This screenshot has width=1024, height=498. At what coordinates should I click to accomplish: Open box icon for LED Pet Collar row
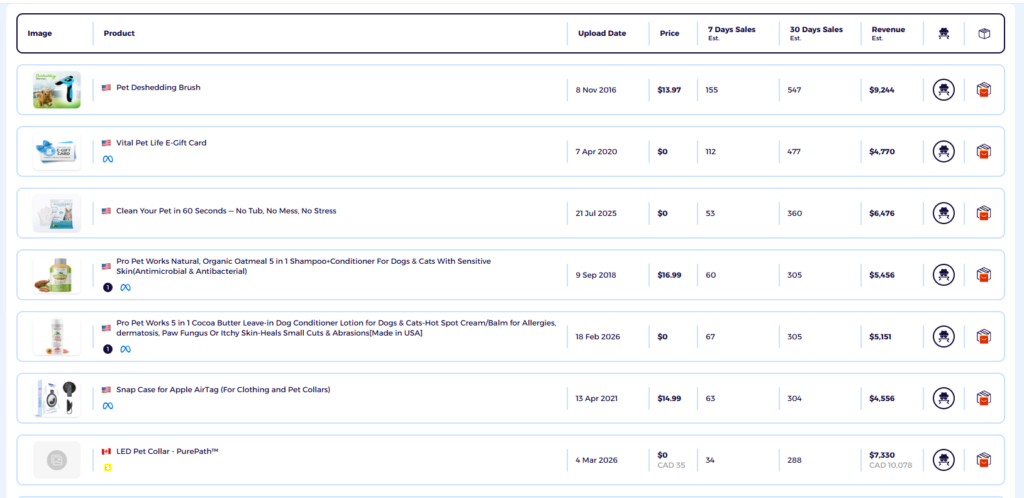tap(984, 459)
